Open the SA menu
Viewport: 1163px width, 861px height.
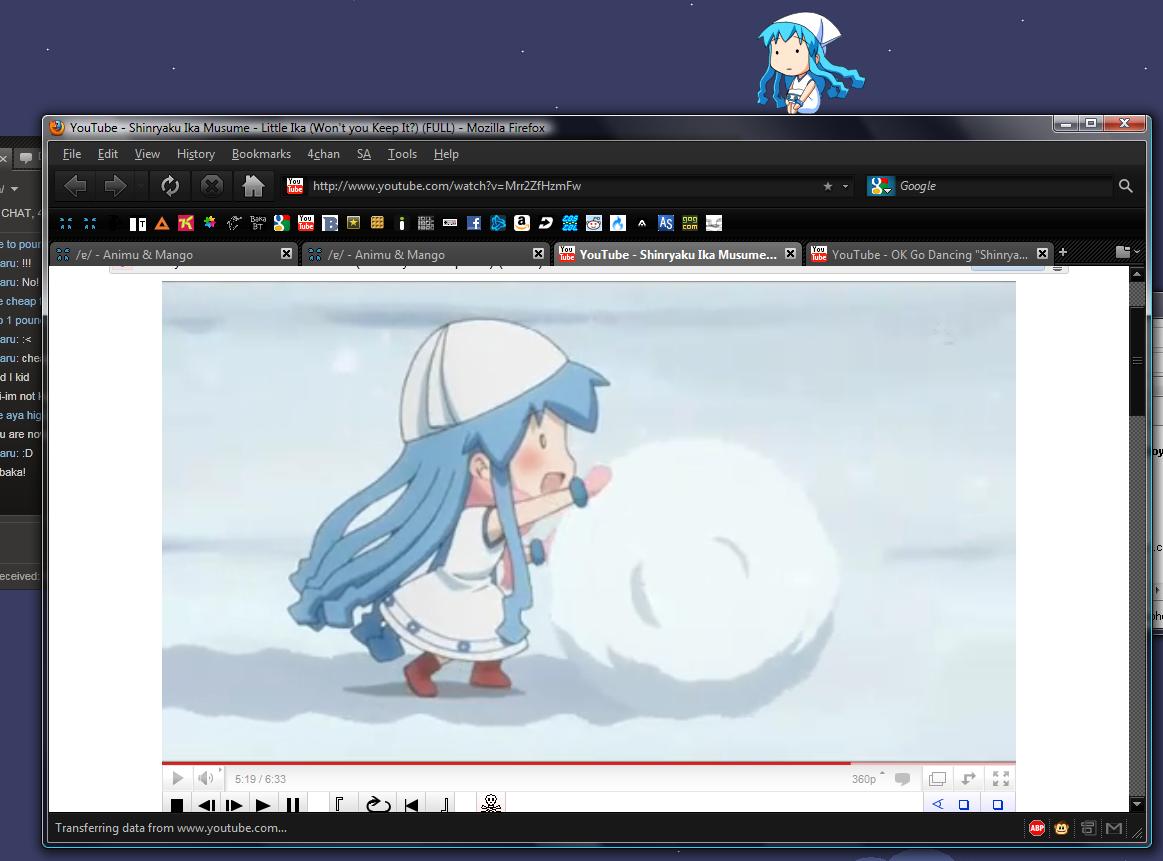[x=363, y=154]
